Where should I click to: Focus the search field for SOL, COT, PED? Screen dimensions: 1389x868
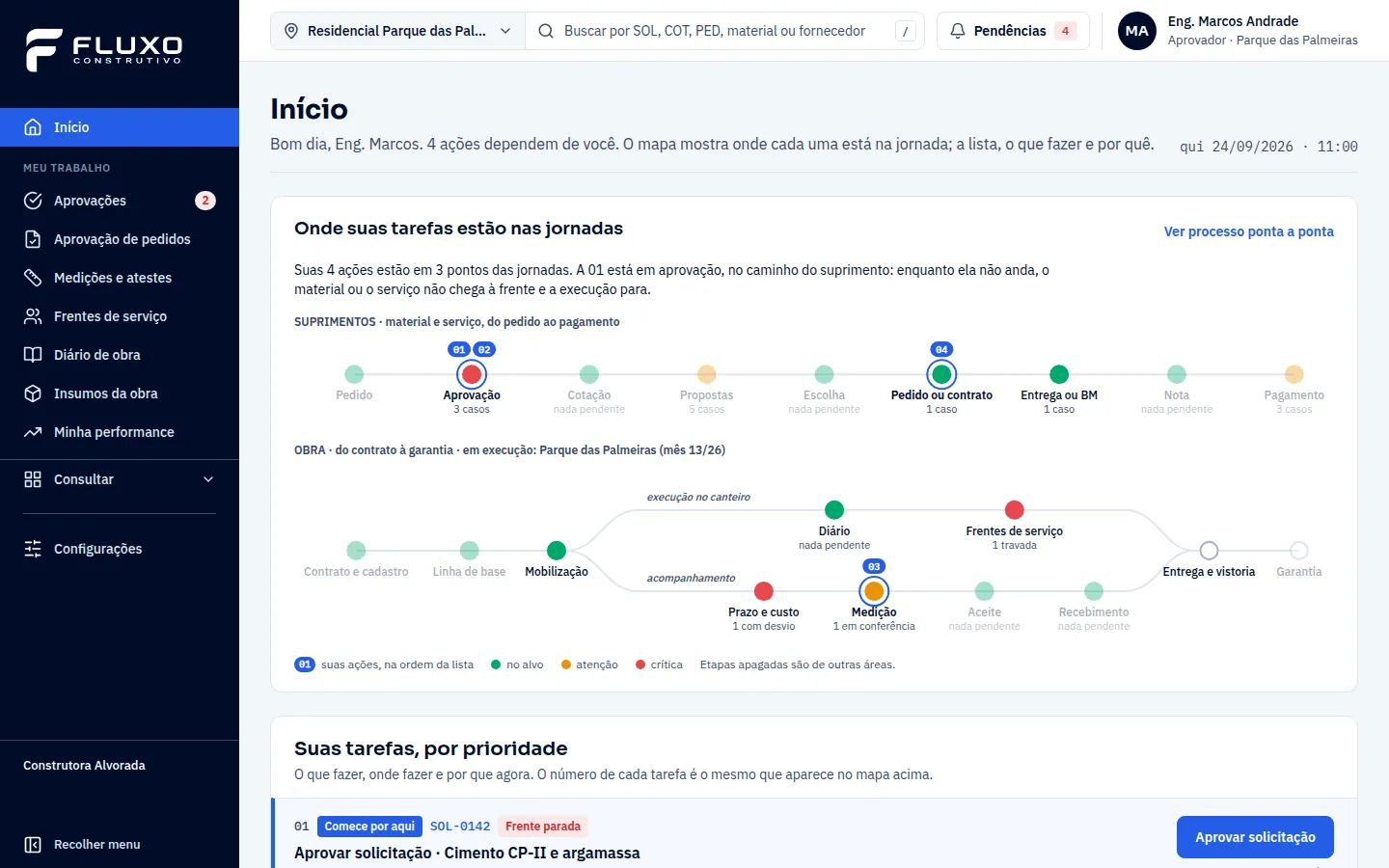(725, 31)
